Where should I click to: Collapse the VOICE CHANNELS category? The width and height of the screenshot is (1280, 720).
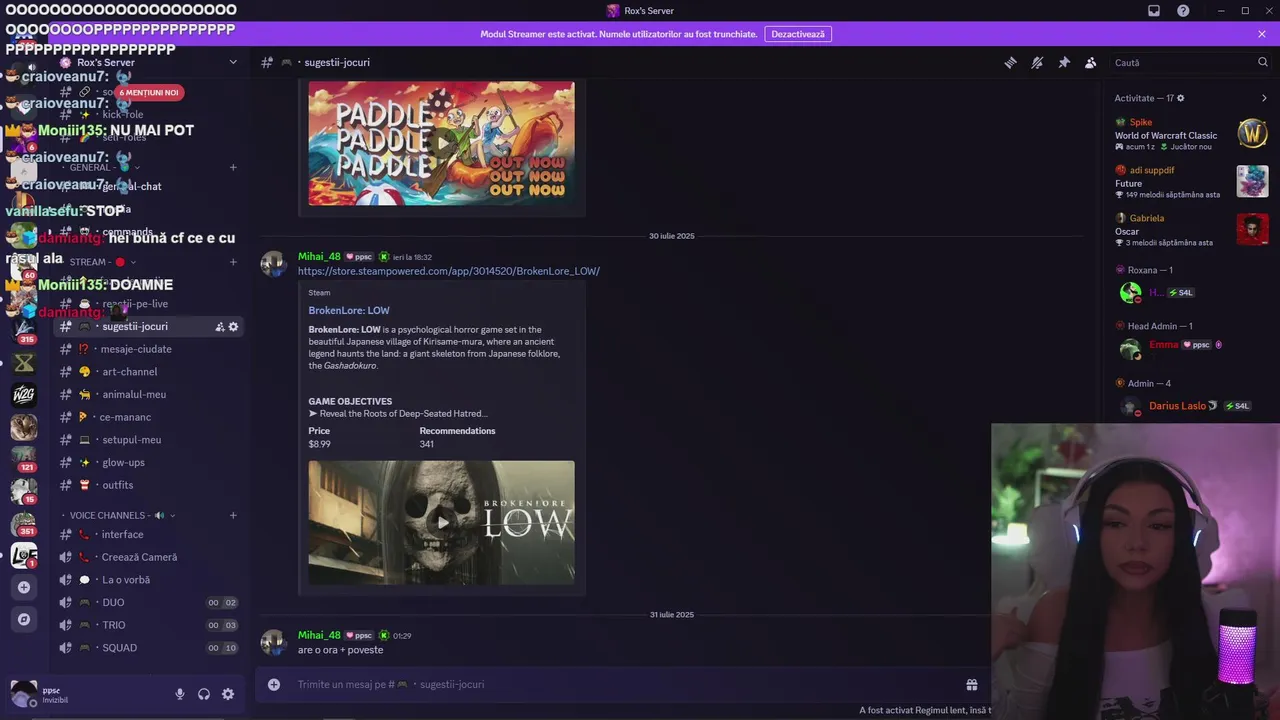(118, 515)
